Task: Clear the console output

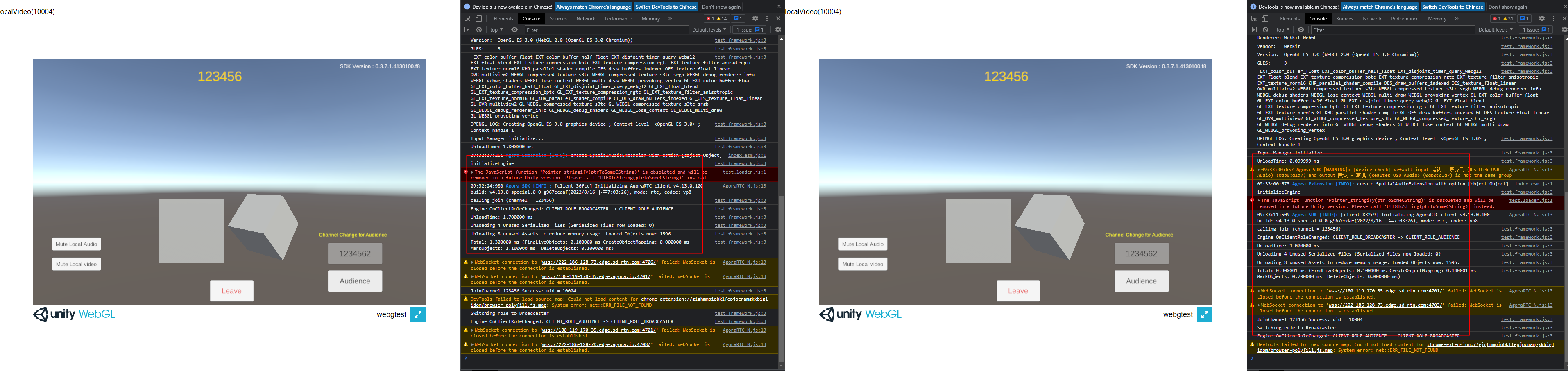Action: click(x=479, y=30)
